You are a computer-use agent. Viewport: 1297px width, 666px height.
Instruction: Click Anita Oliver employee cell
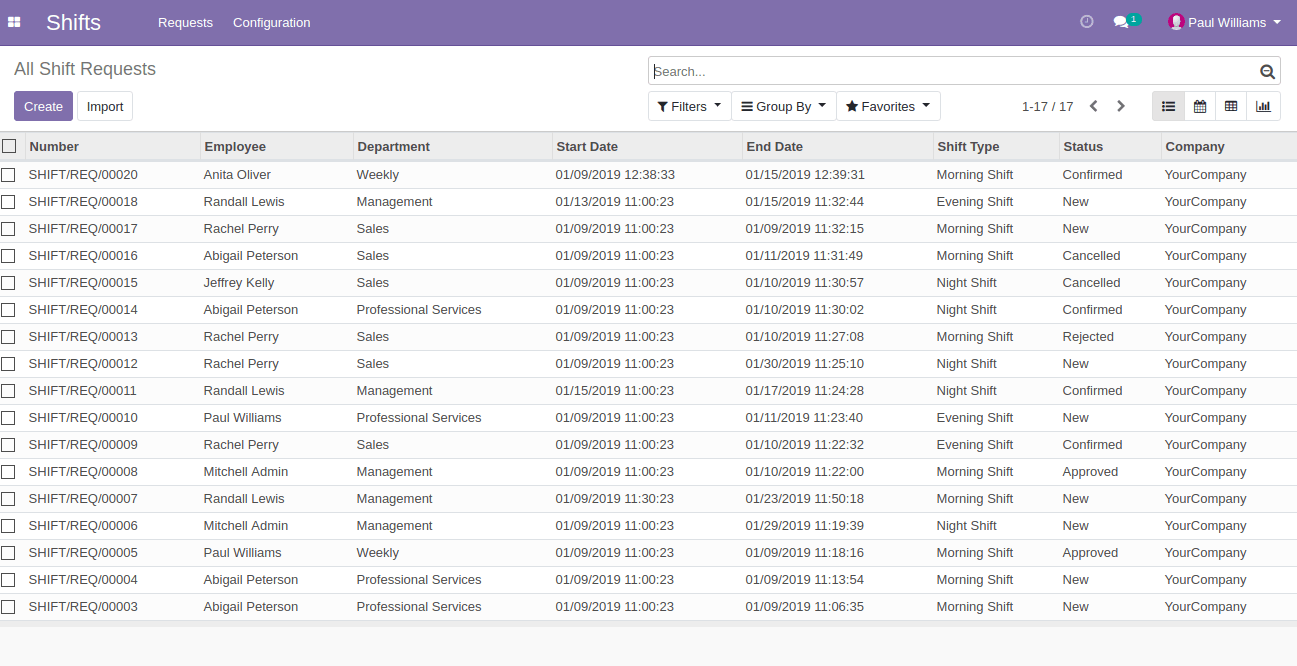[237, 175]
